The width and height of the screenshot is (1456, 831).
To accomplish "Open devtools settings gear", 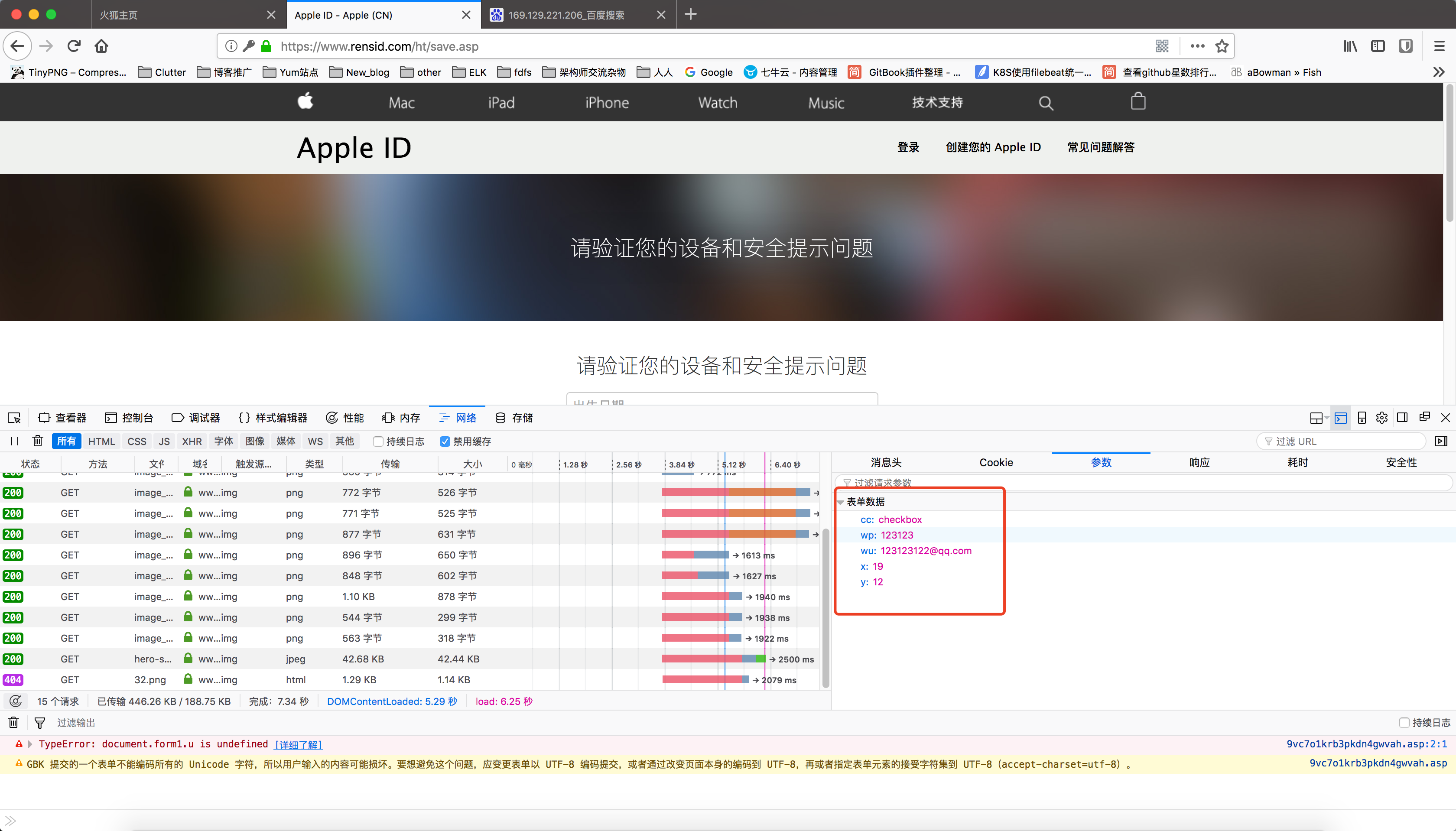I will pyautogui.click(x=1382, y=418).
